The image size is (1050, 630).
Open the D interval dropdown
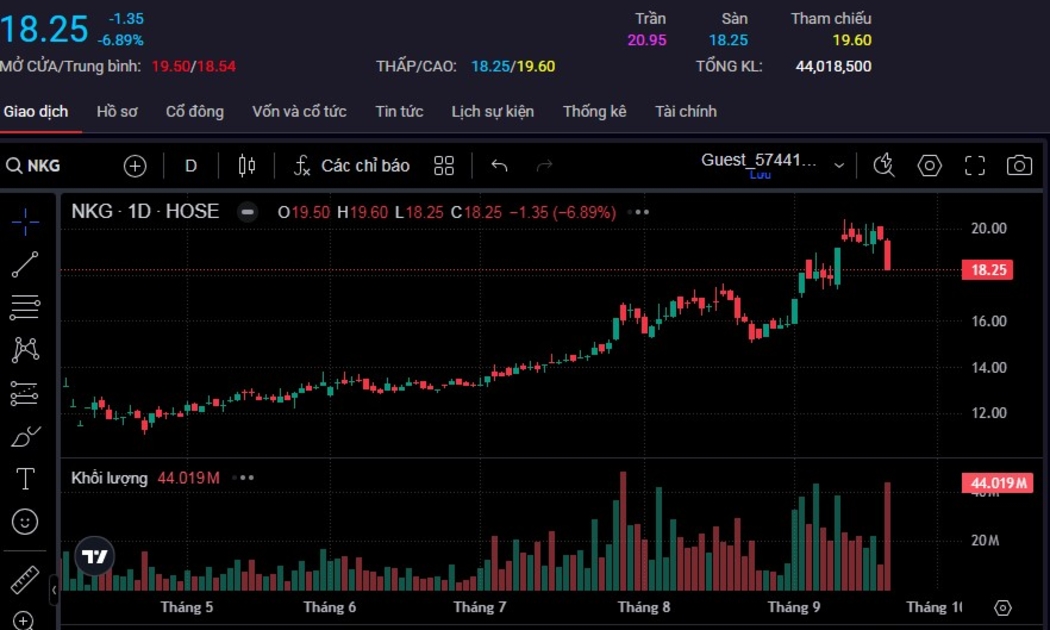[191, 166]
